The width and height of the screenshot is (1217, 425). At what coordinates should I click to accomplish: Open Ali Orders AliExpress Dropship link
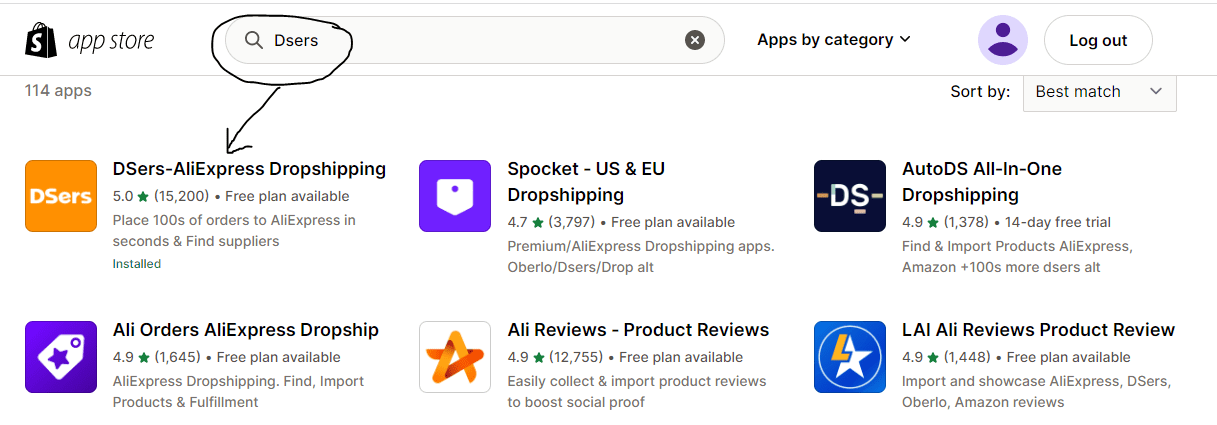tap(246, 330)
